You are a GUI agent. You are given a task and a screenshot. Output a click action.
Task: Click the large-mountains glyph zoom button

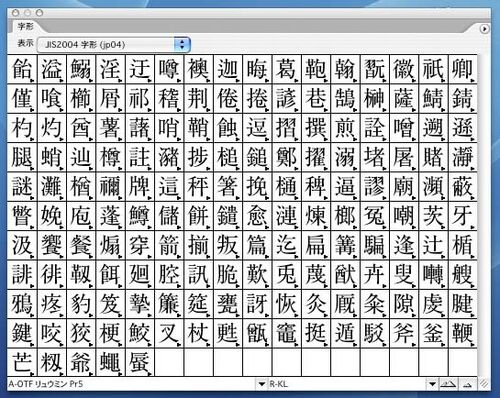click(448, 384)
